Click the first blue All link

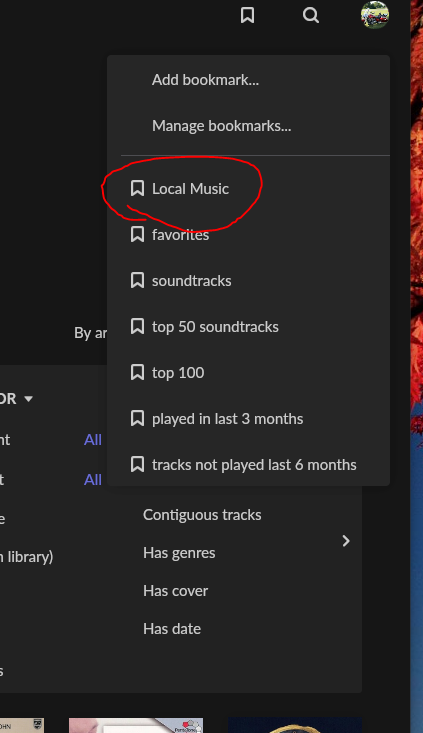[93, 439]
